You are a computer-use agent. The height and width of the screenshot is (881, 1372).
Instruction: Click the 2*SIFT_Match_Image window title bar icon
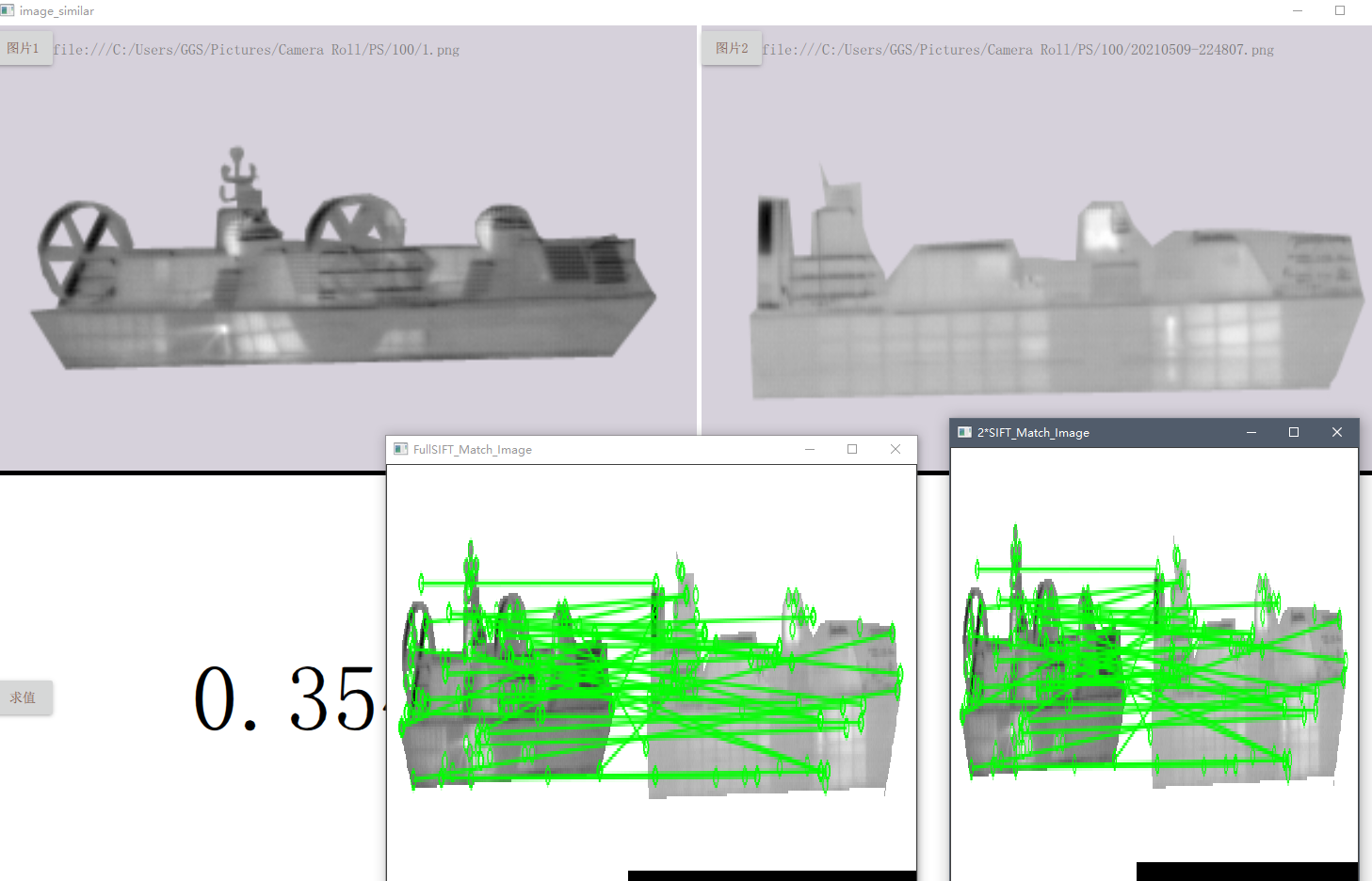[x=964, y=432]
